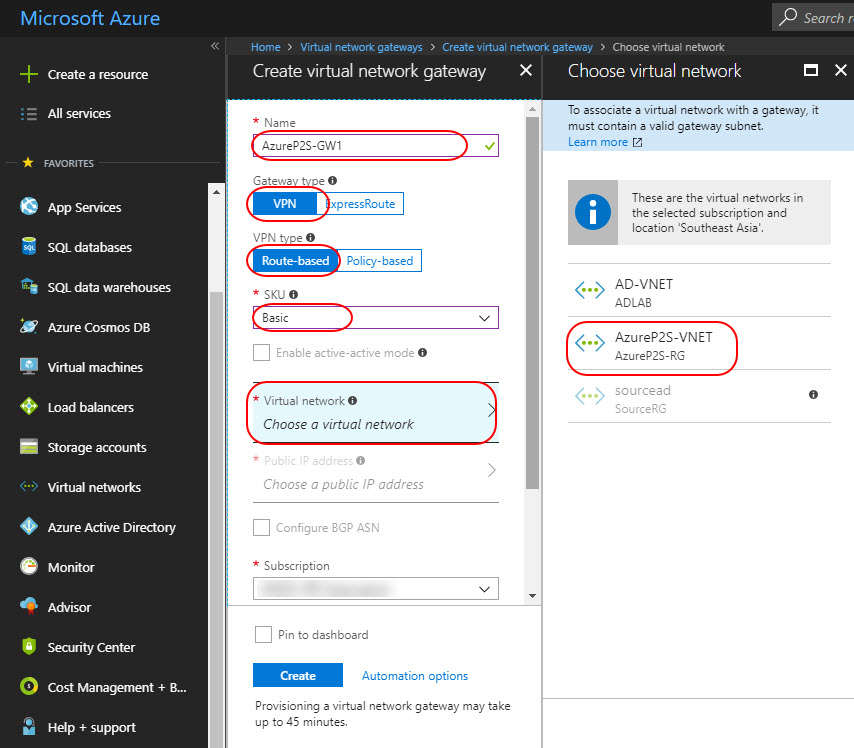Open Load balancers icon
854x748 pixels.
tap(29, 406)
